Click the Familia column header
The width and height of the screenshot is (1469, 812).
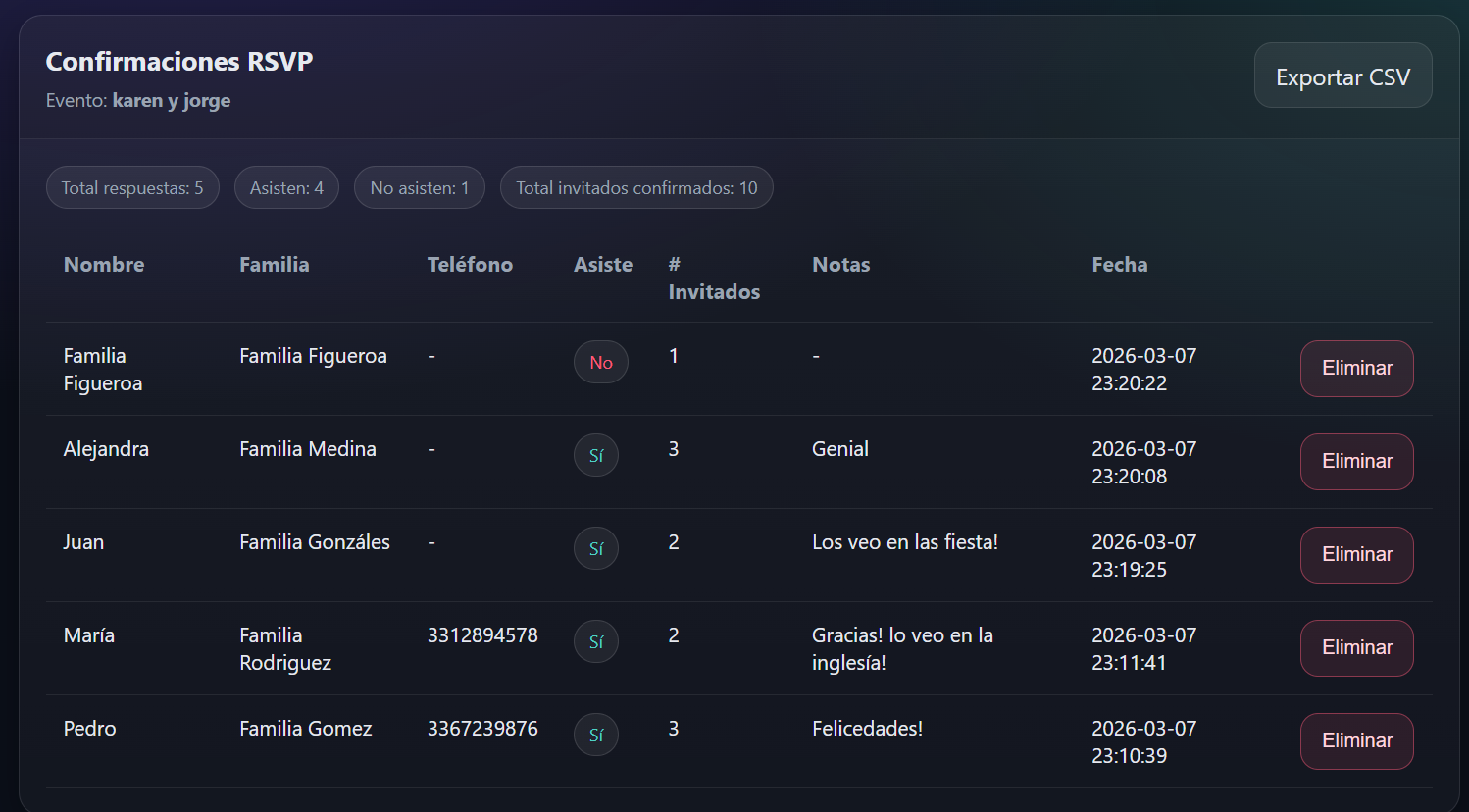[275, 265]
